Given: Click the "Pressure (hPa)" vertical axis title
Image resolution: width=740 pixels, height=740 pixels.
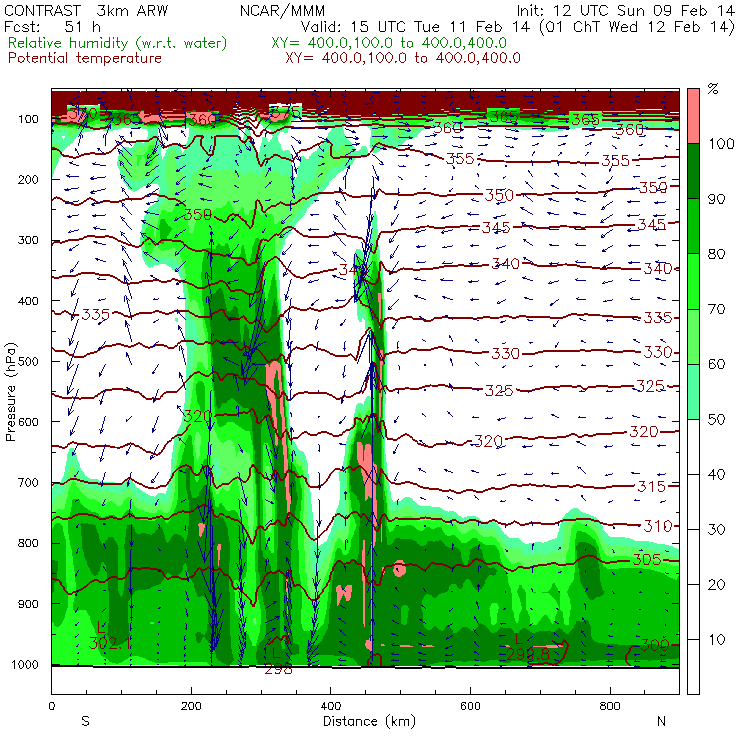Looking at the screenshot, I should pos(10,392).
